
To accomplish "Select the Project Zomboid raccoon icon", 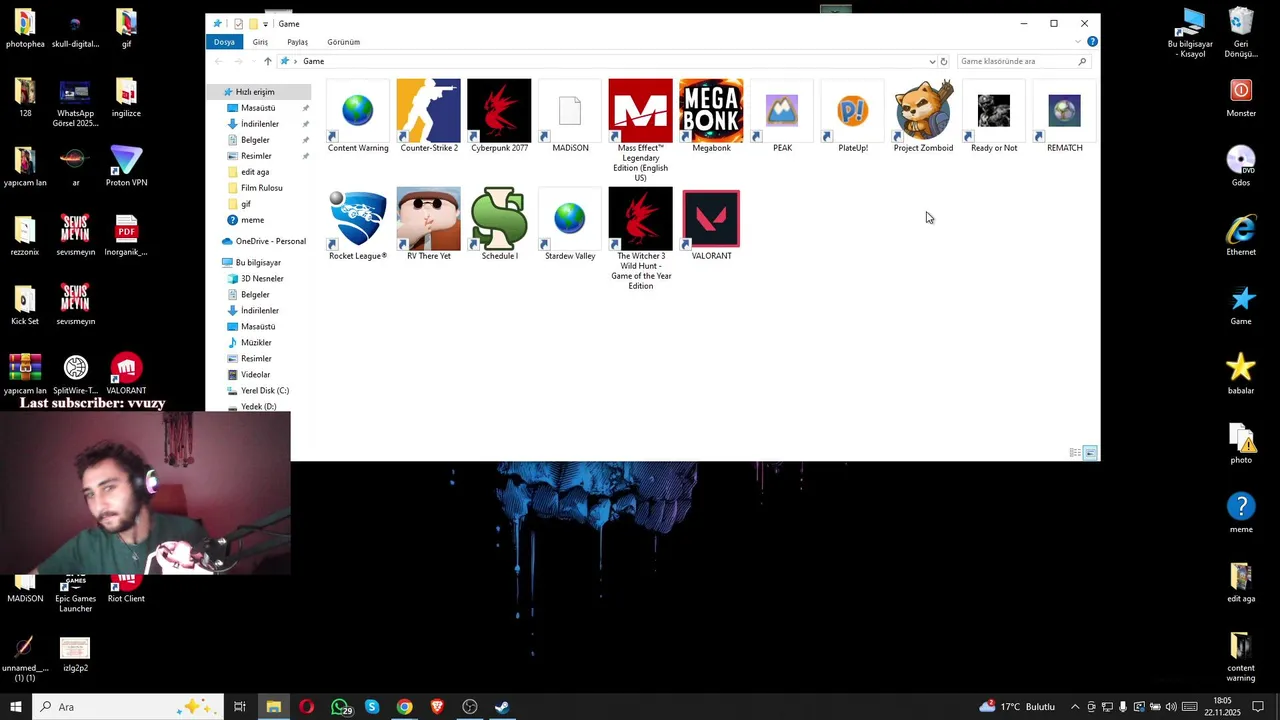I will click(923, 116).
